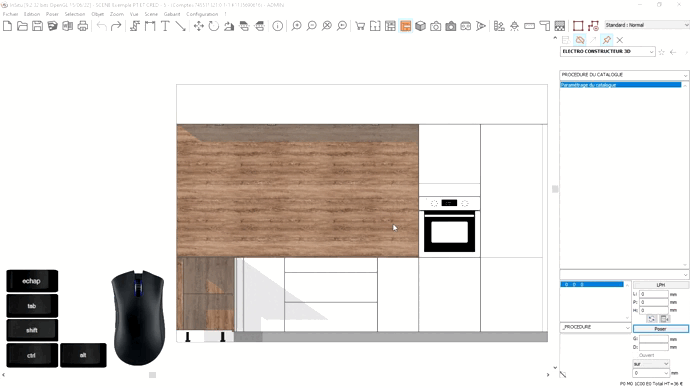Open the _PROCEDURE dropdown

596,327
